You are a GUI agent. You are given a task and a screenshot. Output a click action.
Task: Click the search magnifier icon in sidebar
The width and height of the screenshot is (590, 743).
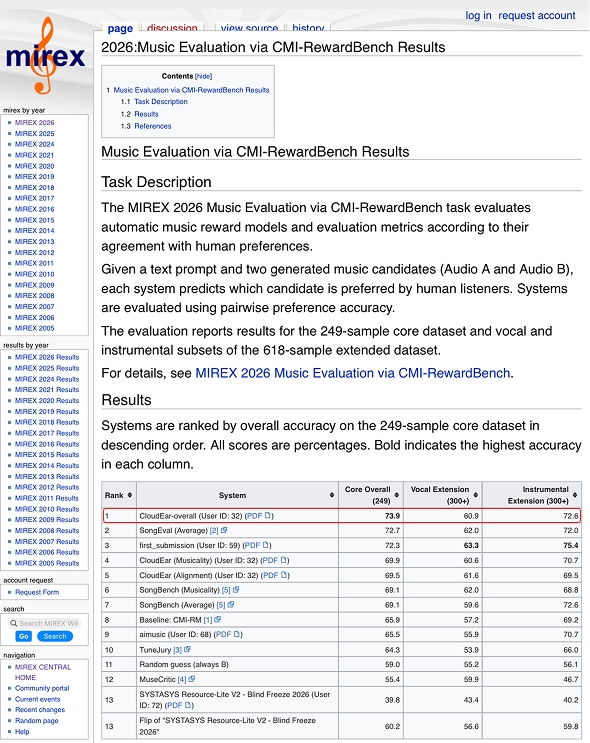tap(13, 623)
